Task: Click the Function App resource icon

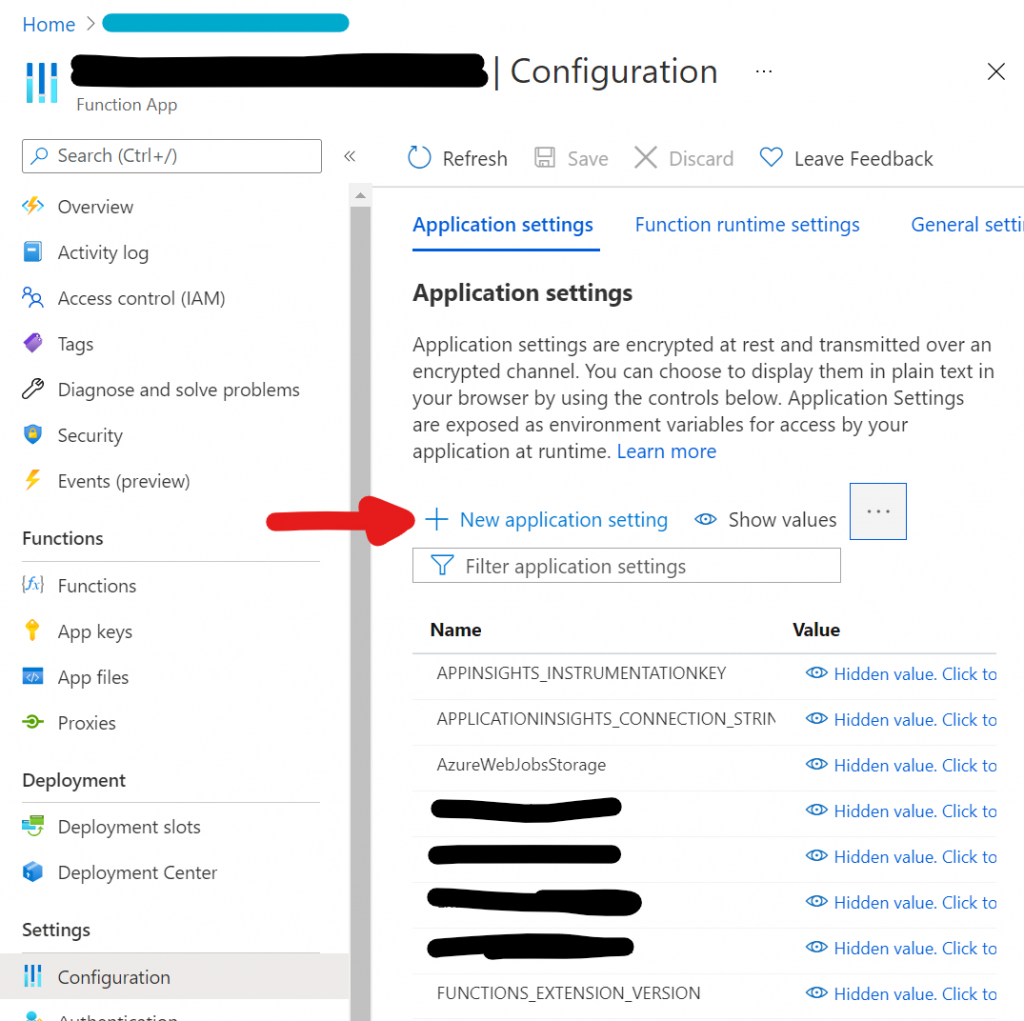Action: tap(42, 82)
